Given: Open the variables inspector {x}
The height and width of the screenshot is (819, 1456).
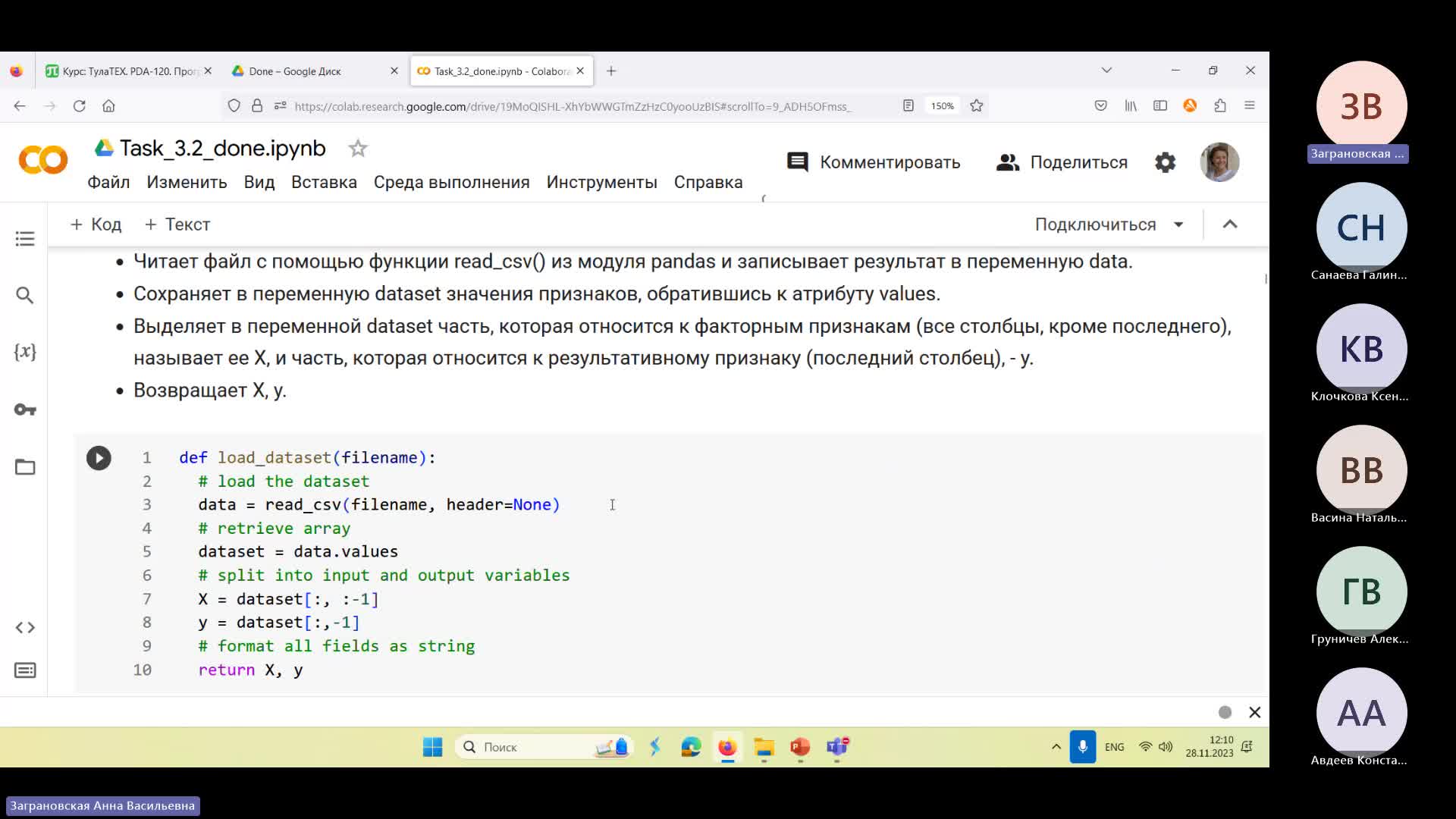Looking at the screenshot, I should click(25, 351).
